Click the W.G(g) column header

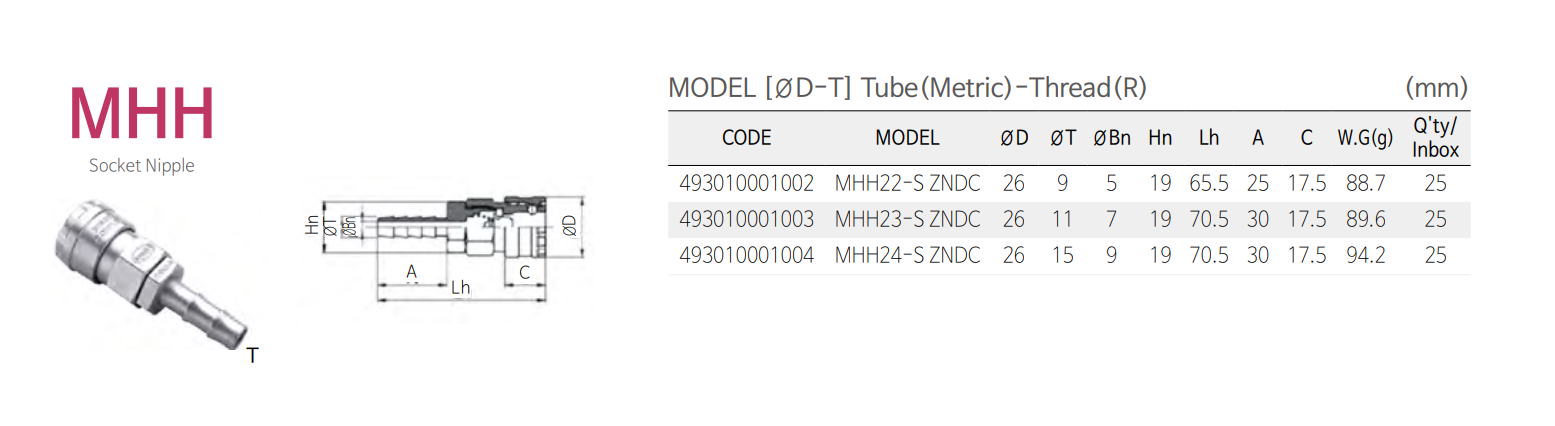point(1365,138)
